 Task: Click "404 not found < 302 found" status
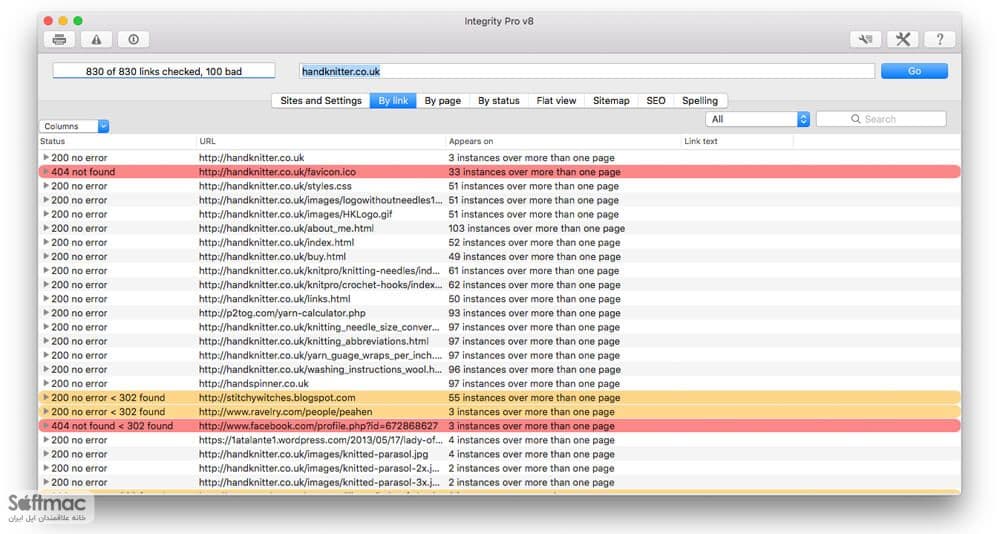(112, 426)
